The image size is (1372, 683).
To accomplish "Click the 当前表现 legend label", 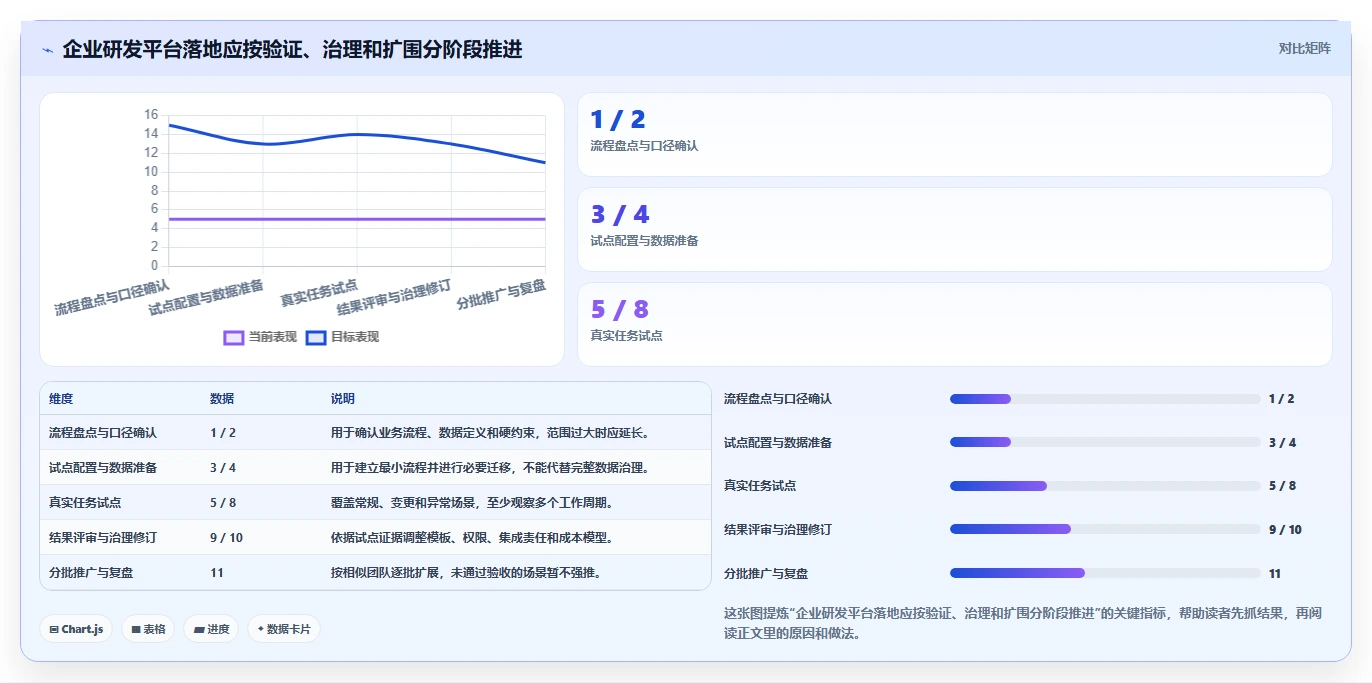I will pos(273,337).
